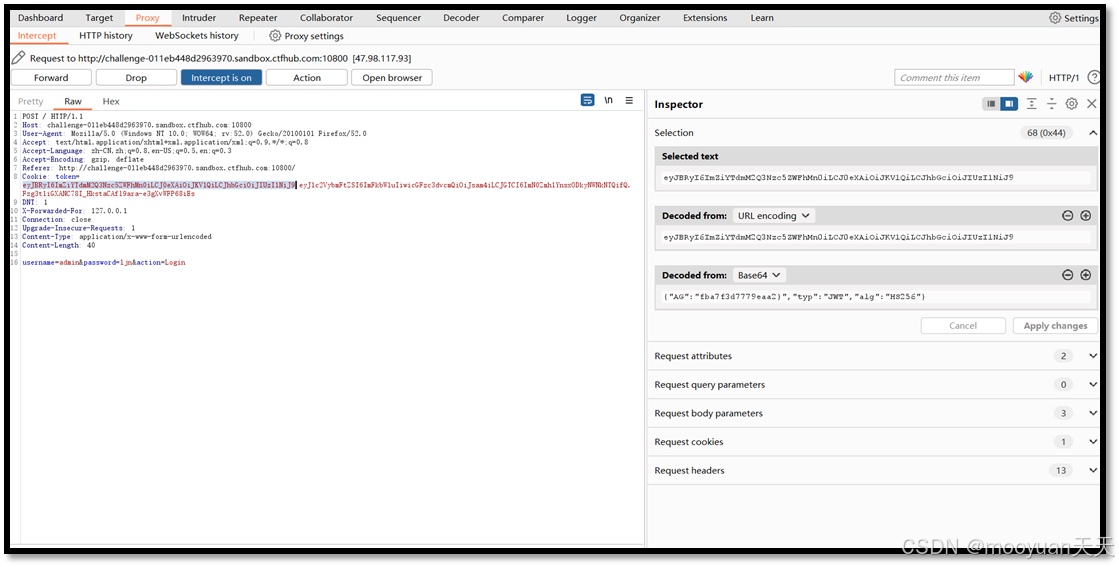1119x567 pixels.
Task: Open the Comparer tab
Action: (x=523, y=18)
